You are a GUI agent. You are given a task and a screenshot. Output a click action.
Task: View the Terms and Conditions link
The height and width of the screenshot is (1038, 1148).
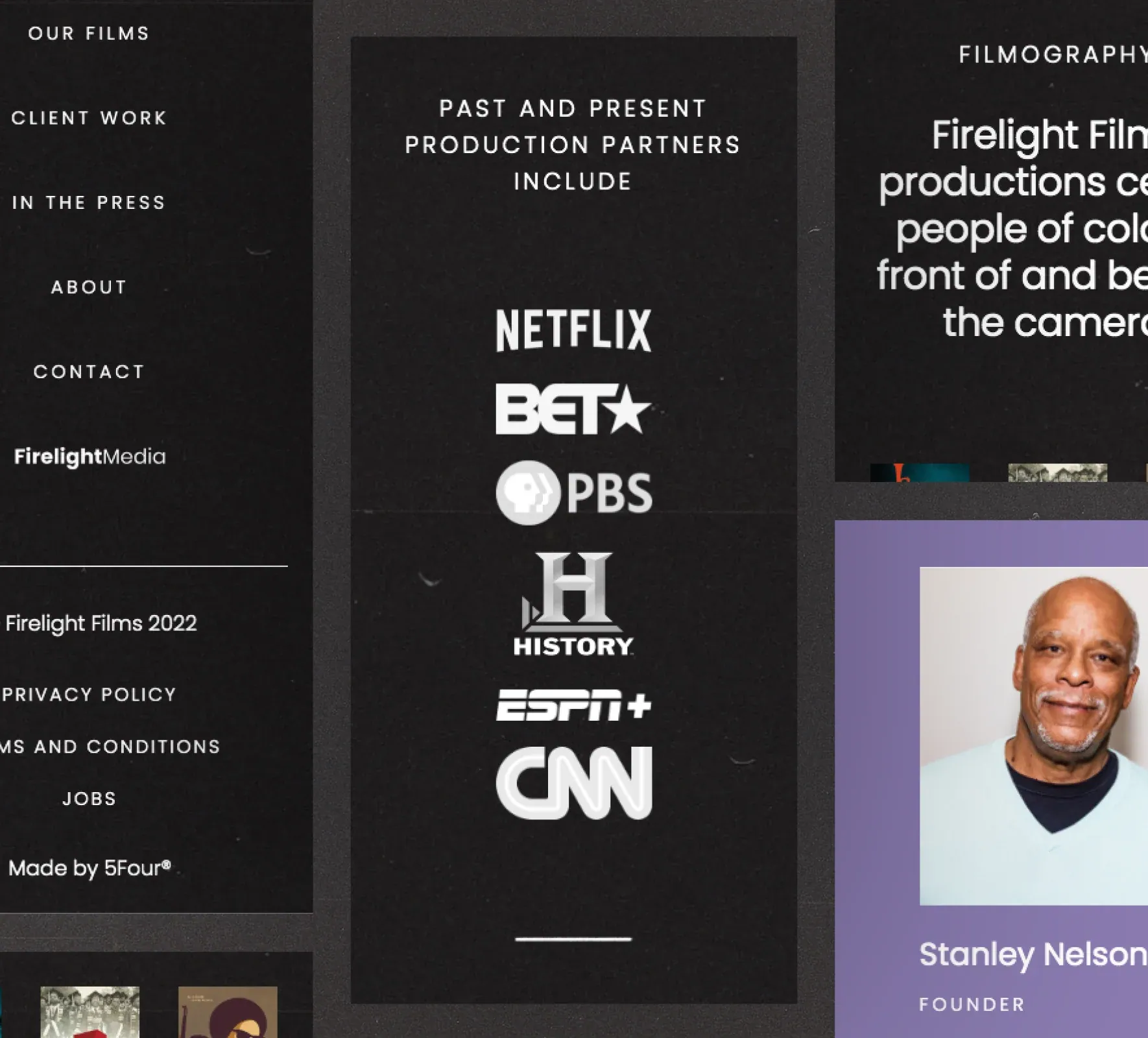pyautogui.click(x=110, y=747)
